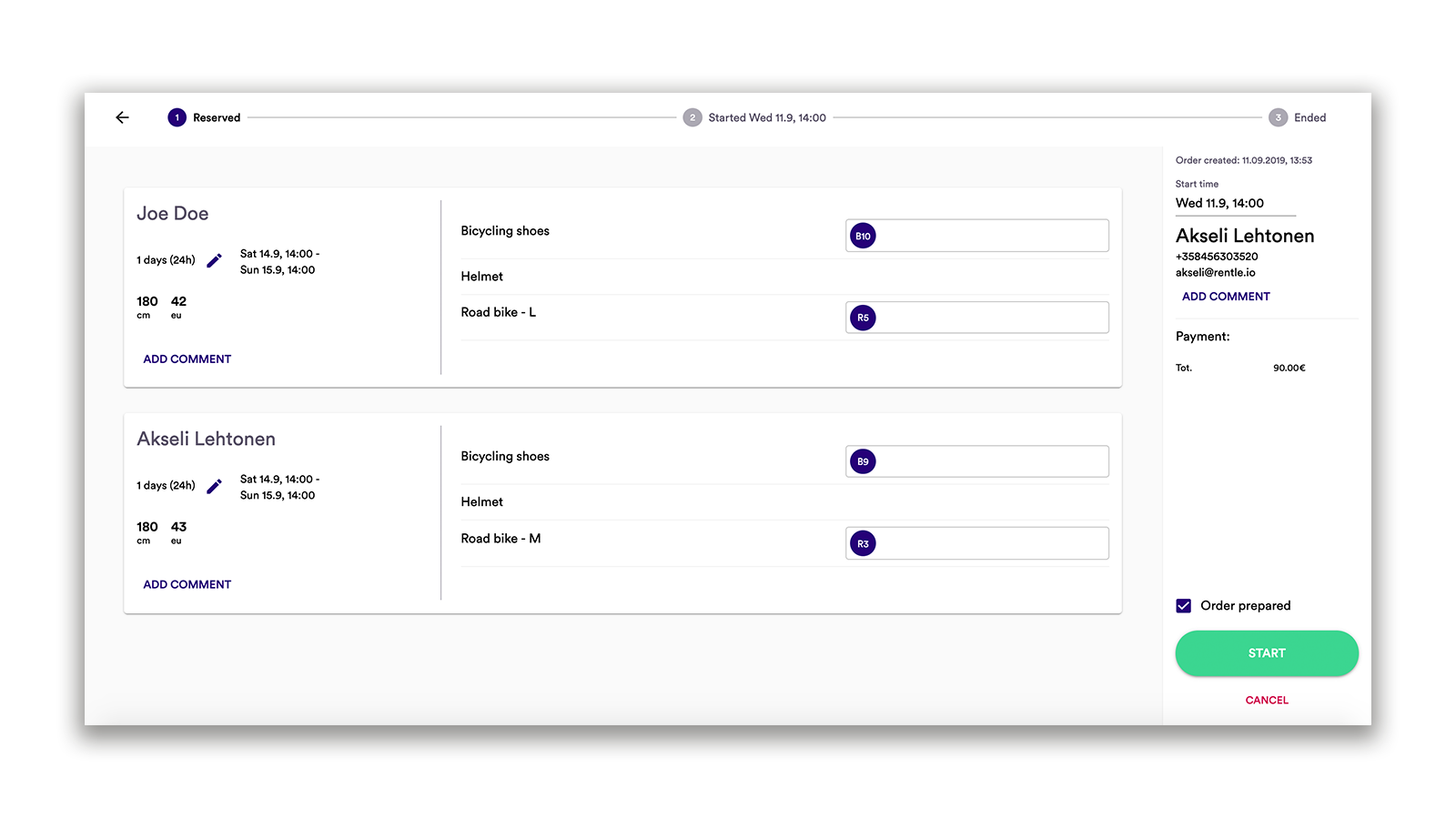Image resolution: width=1456 pixels, height=819 pixels.
Task: Uncheck the Order prepared checkbox
Action: click(1184, 606)
